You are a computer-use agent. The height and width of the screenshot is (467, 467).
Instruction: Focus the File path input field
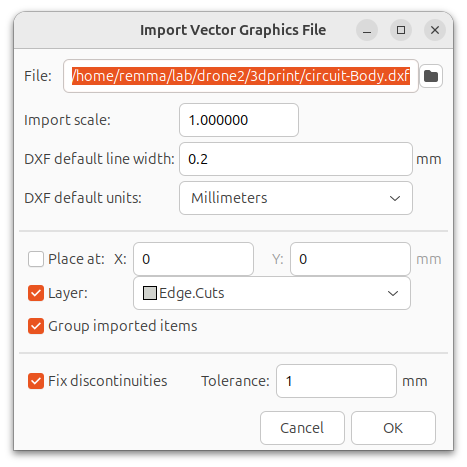click(241, 76)
